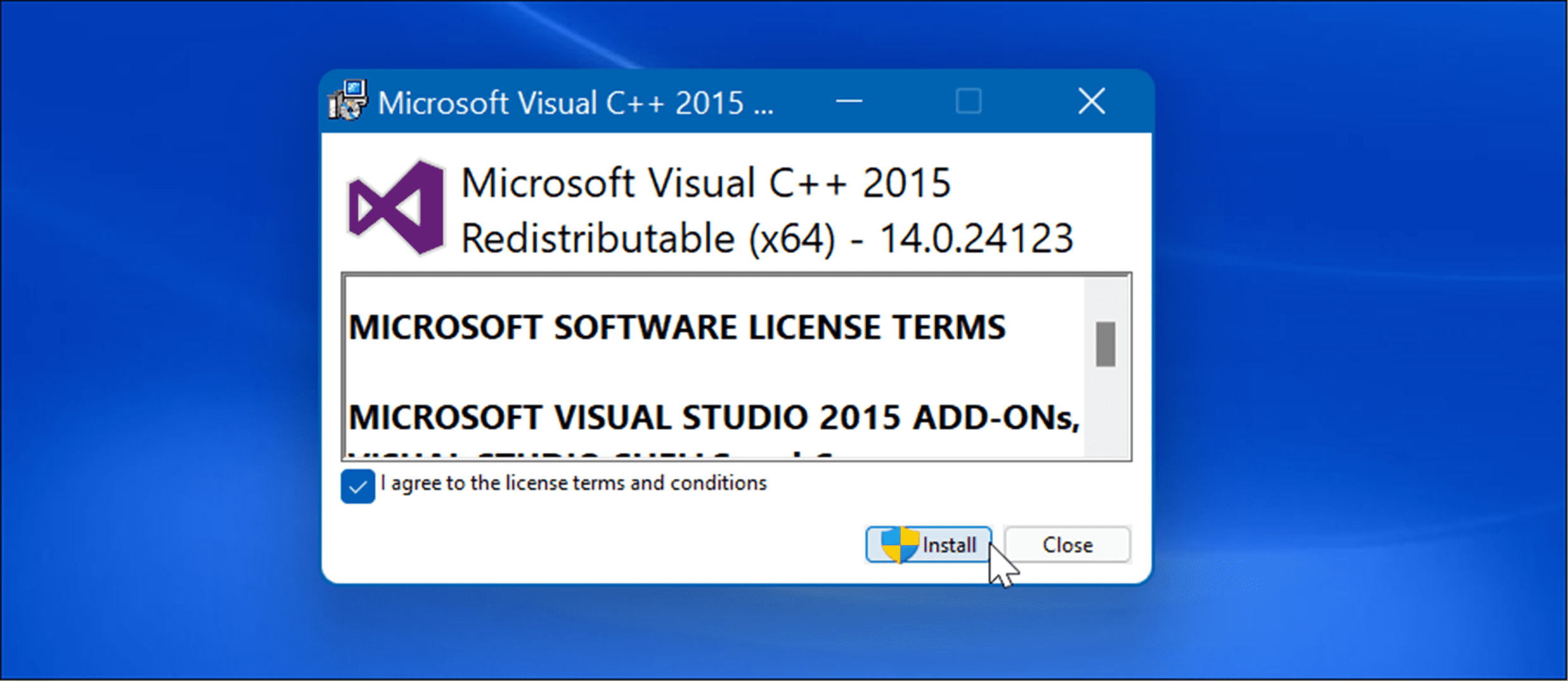This screenshot has height=681, width=1568.
Task: Uncheck the license agreement checkbox
Action: (358, 485)
